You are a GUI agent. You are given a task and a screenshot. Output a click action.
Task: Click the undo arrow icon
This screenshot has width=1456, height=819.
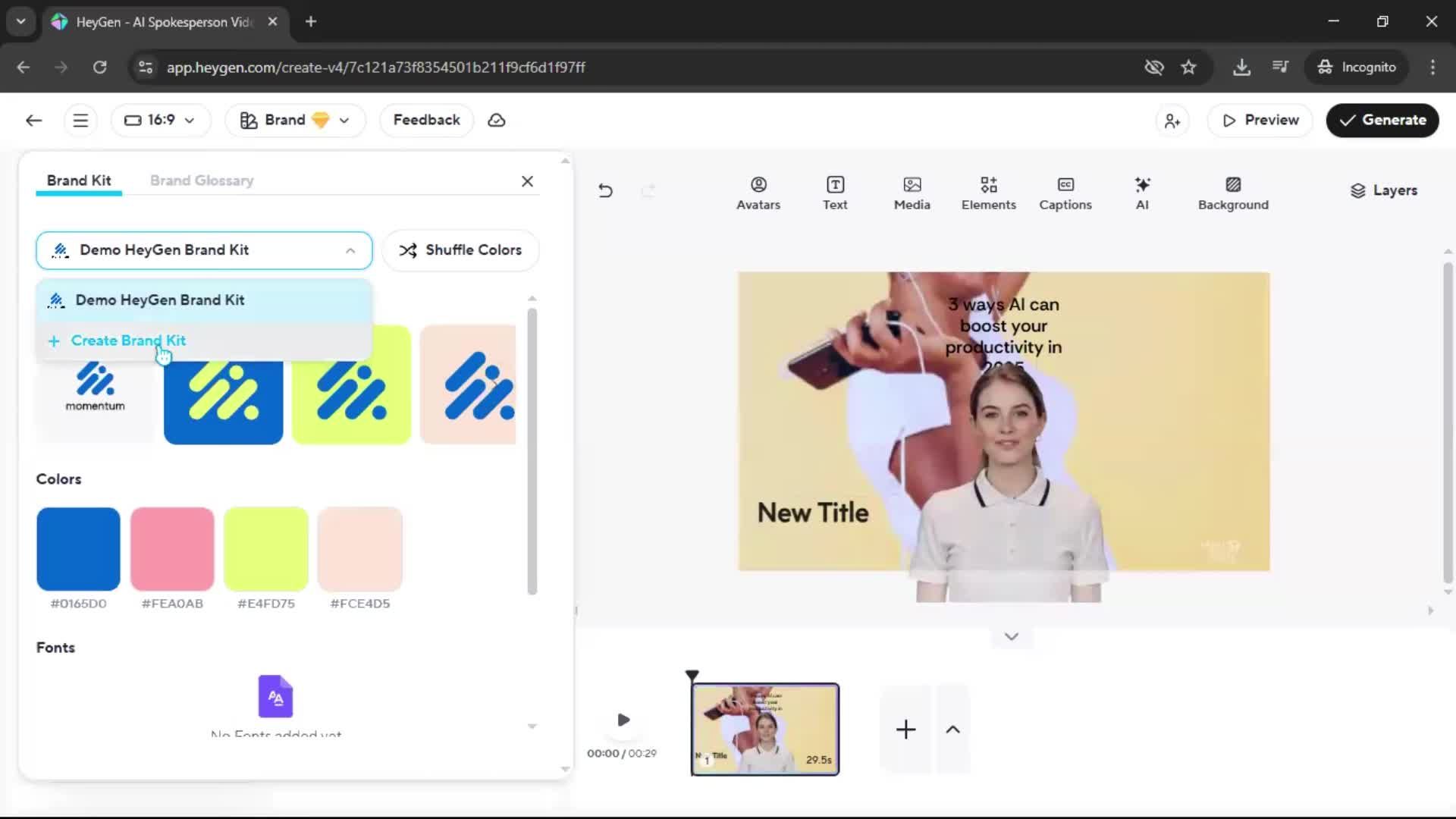(605, 190)
